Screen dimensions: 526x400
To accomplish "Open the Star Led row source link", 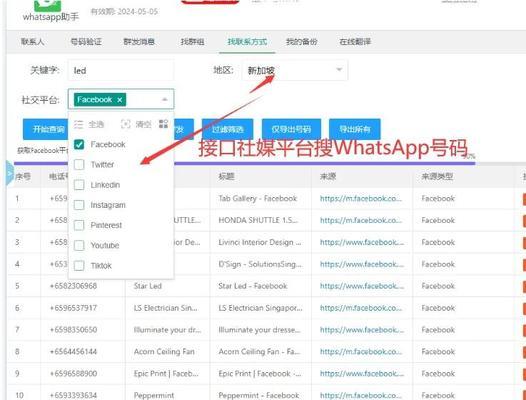I will coord(362,286).
